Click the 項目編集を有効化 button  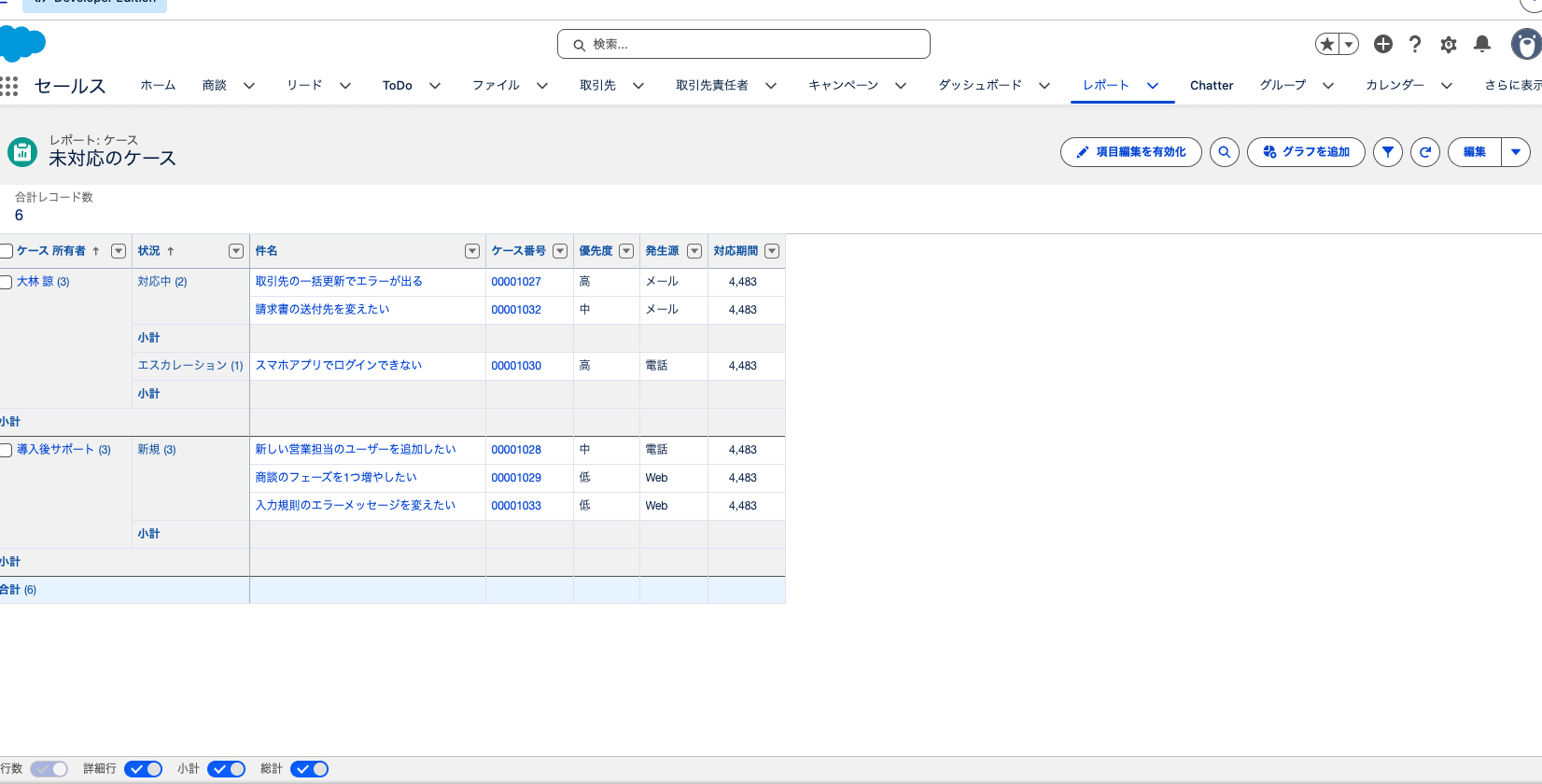click(x=1131, y=152)
